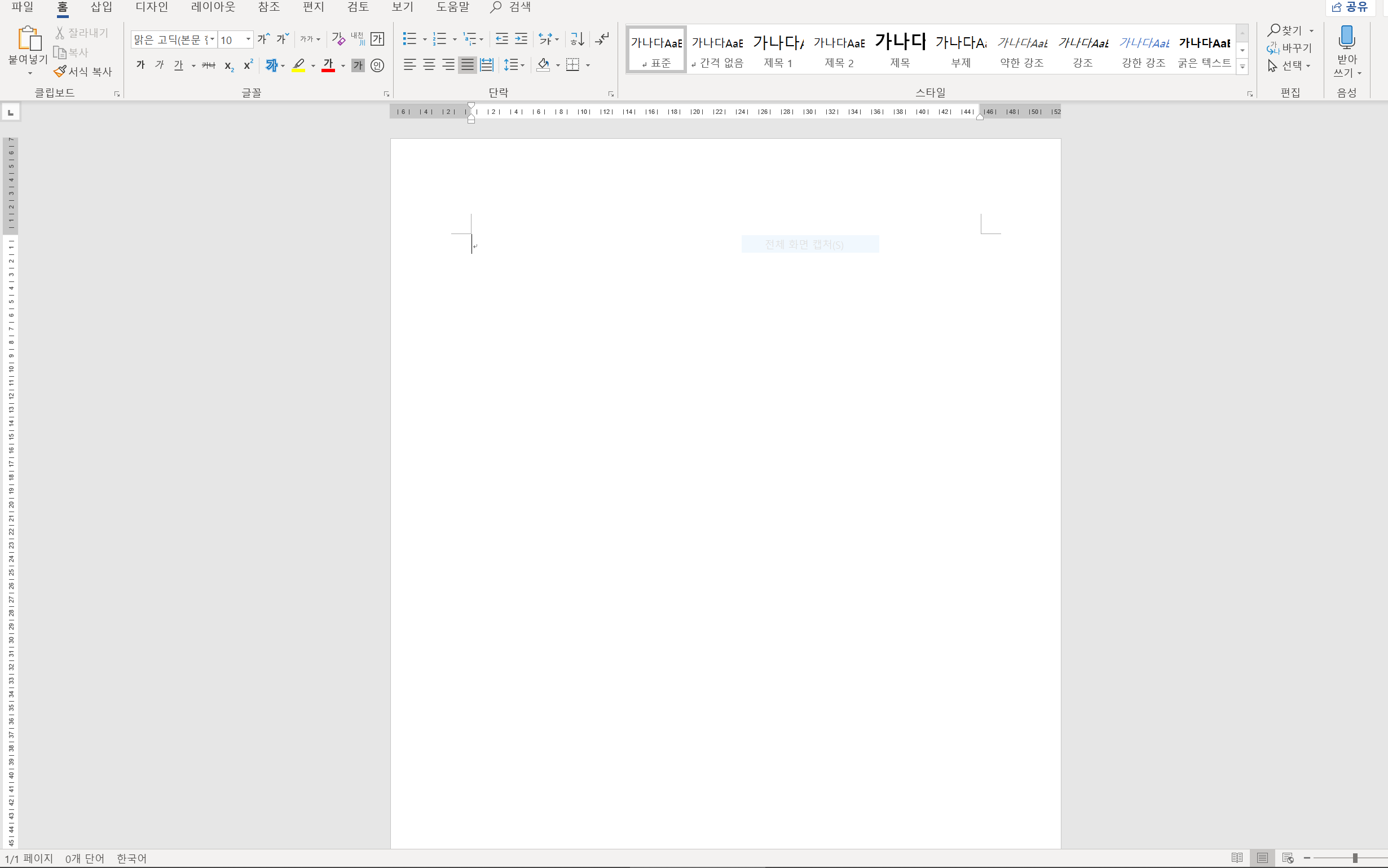Image resolution: width=1388 pixels, height=868 pixels.
Task: Click the paragraph shading paint bucket icon
Action: pyautogui.click(x=543, y=65)
